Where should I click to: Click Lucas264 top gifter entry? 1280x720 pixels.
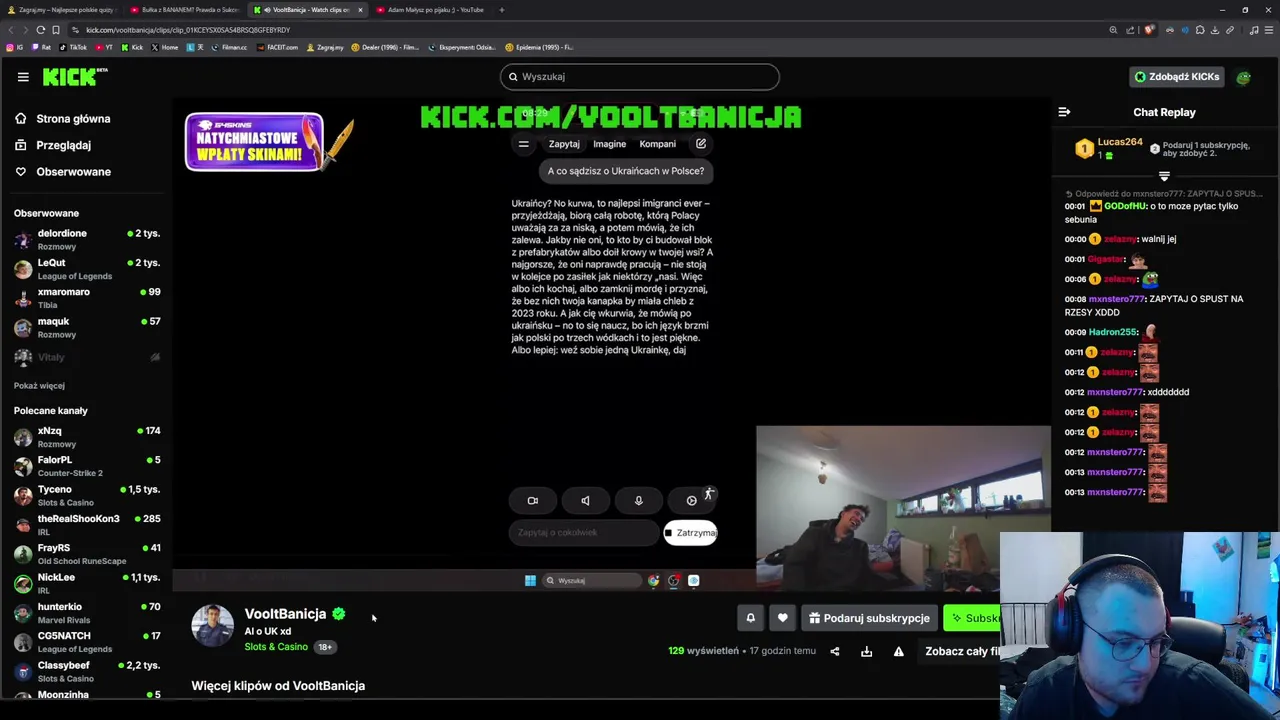pos(1108,148)
